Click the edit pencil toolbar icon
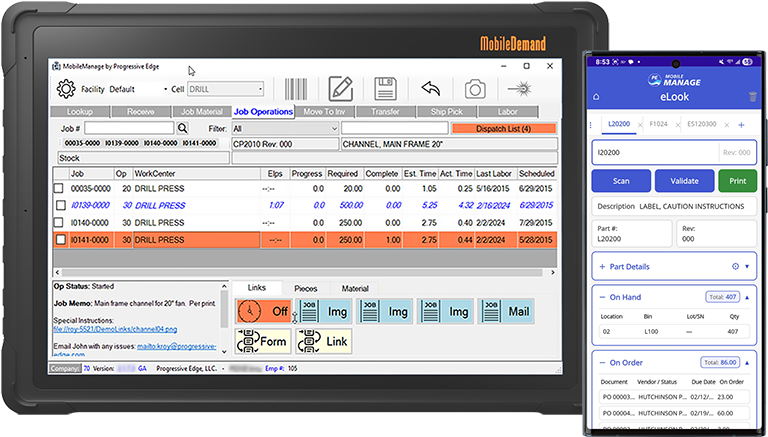Screen dimensions: 768x437 341,89
